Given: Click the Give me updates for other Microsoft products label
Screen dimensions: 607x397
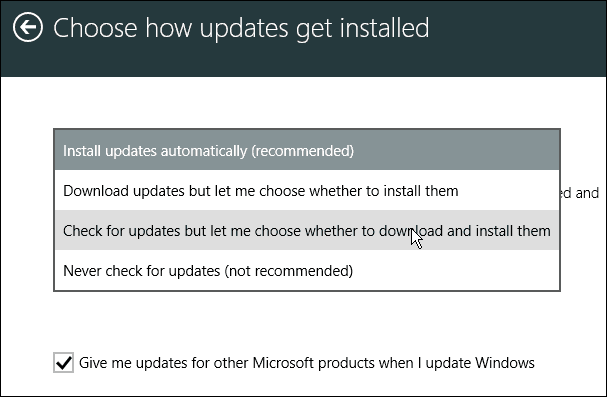Looking at the screenshot, I should (307, 363).
